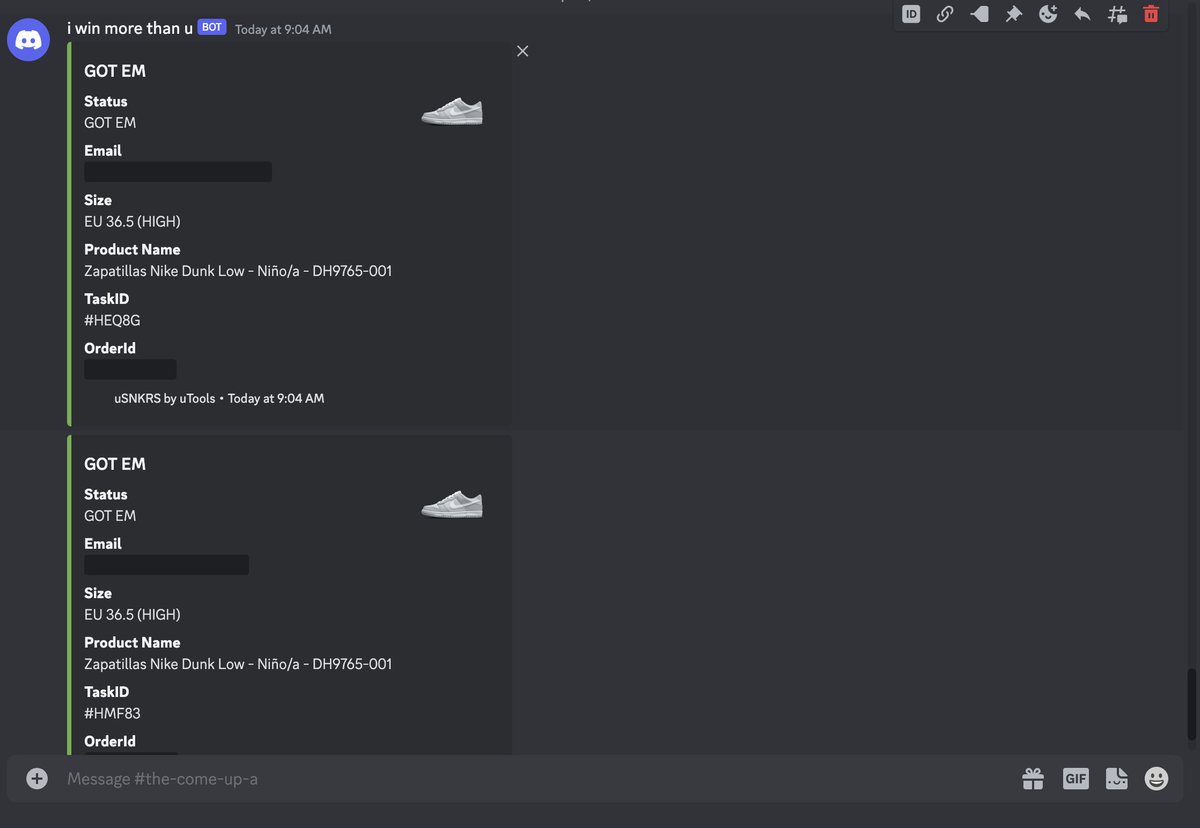1200x828 pixels.
Task: Add a reaction with smiley-plus icon
Action: coord(1048,14)
